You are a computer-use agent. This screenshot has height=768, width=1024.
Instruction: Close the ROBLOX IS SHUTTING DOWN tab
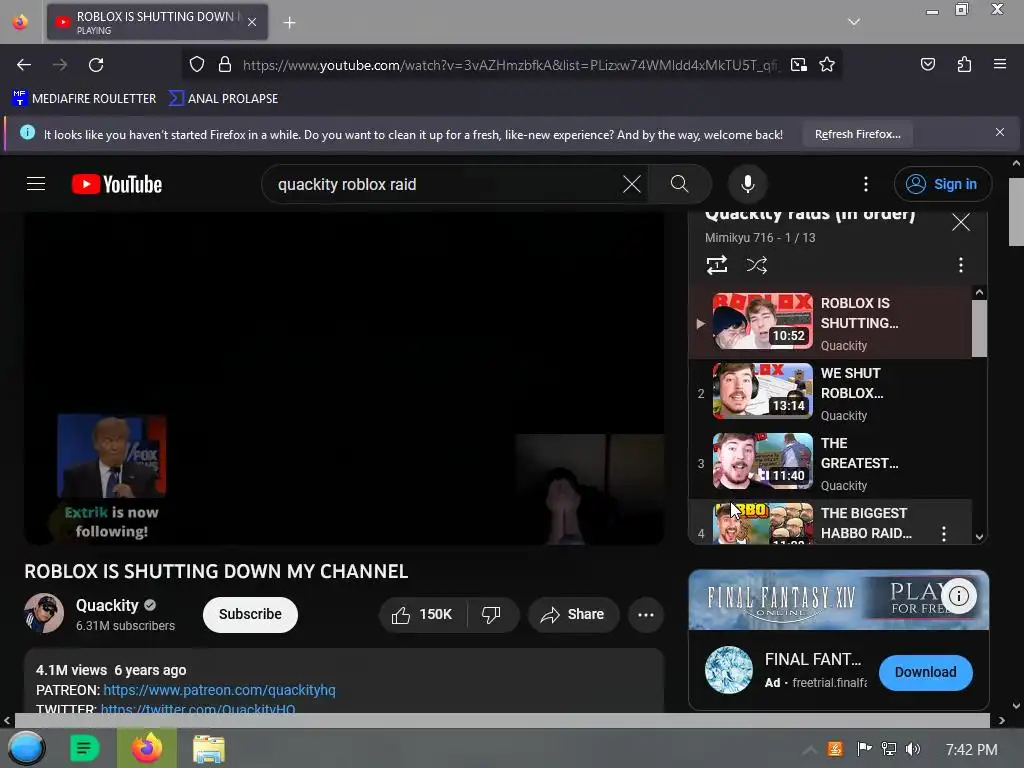coord(252,22)
